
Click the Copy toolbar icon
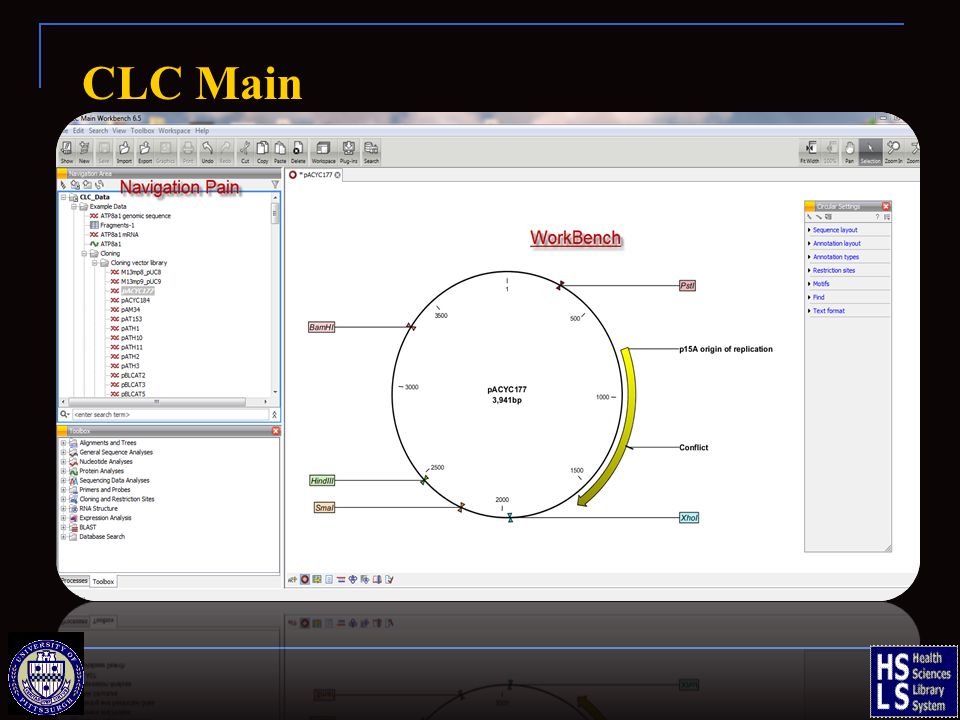click(x=263, y=151)
